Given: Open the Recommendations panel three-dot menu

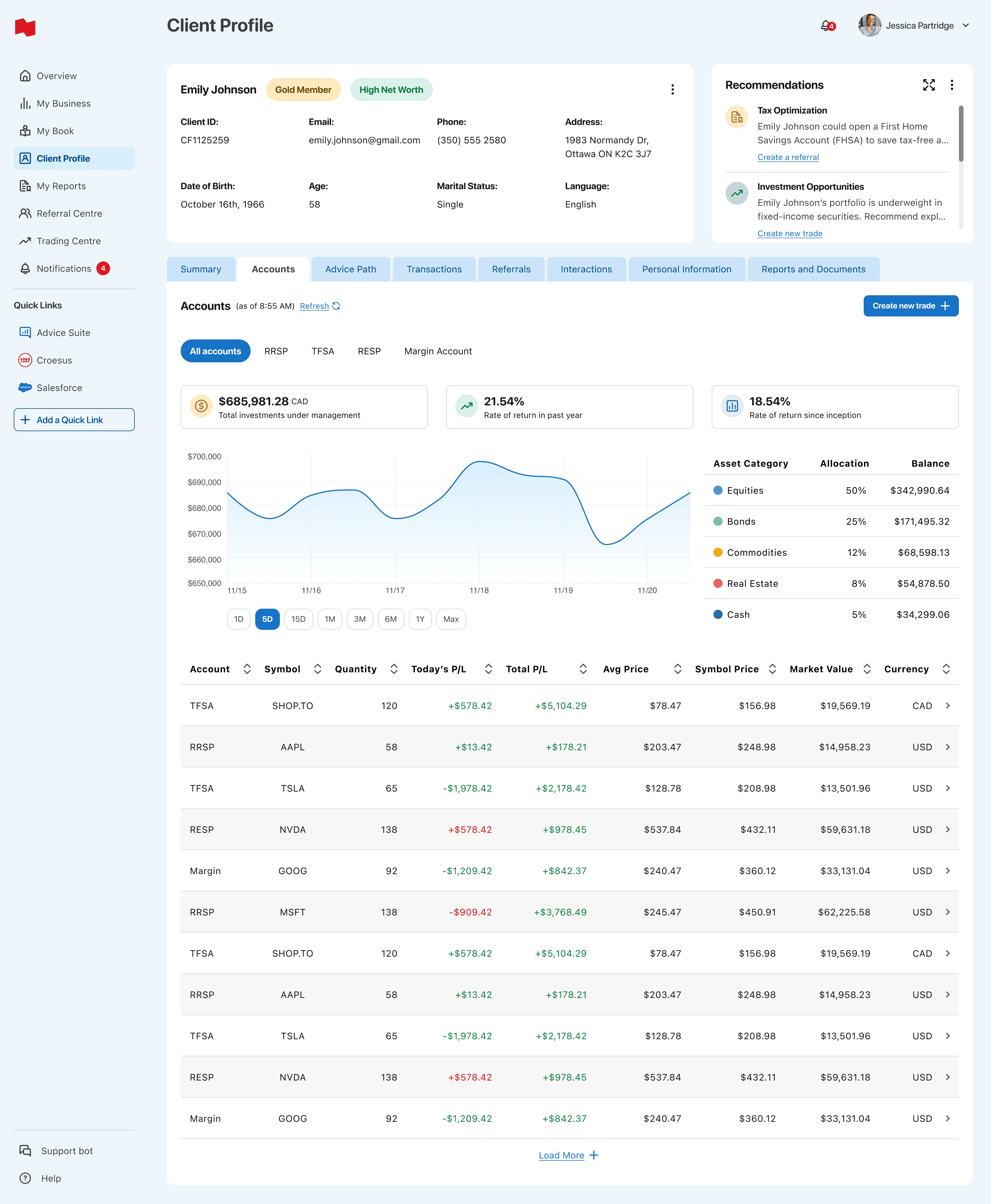Looking at the screenshot, I should click(x=951, y=85).
